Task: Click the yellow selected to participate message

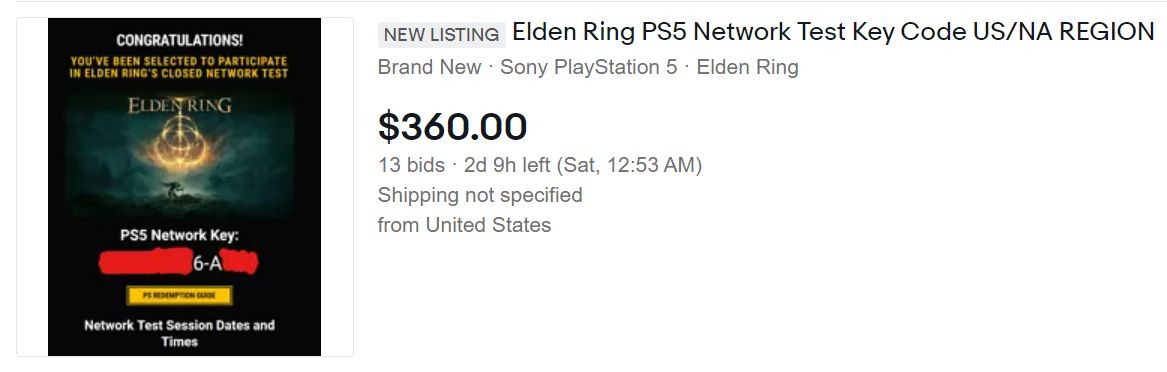Action: tap(179, 67)
